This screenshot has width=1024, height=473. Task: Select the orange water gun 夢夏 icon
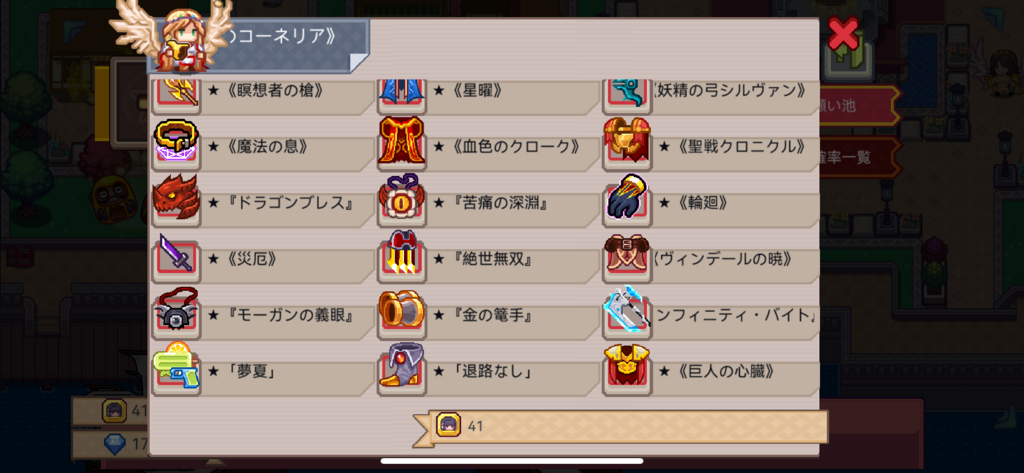(x=176, y=367)
